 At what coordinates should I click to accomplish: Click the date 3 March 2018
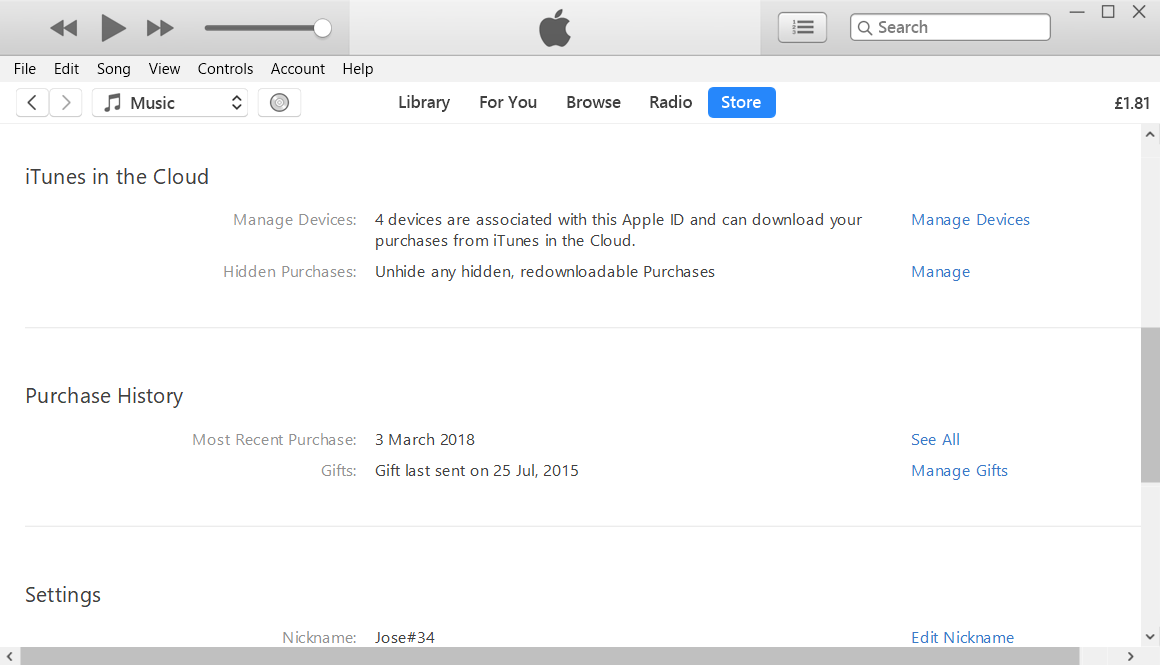[425, 439]
